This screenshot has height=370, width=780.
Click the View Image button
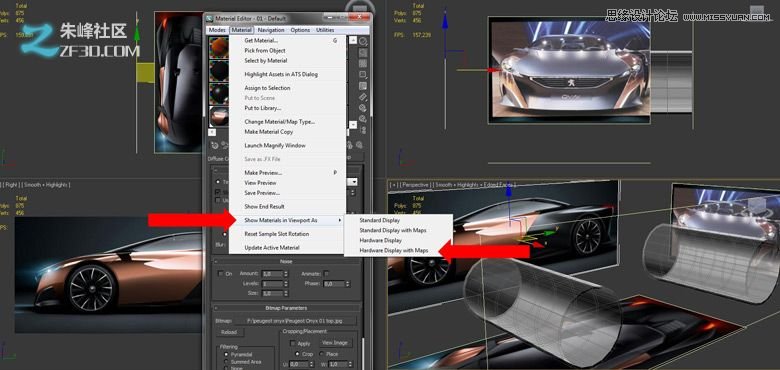(x=336, y=343)
